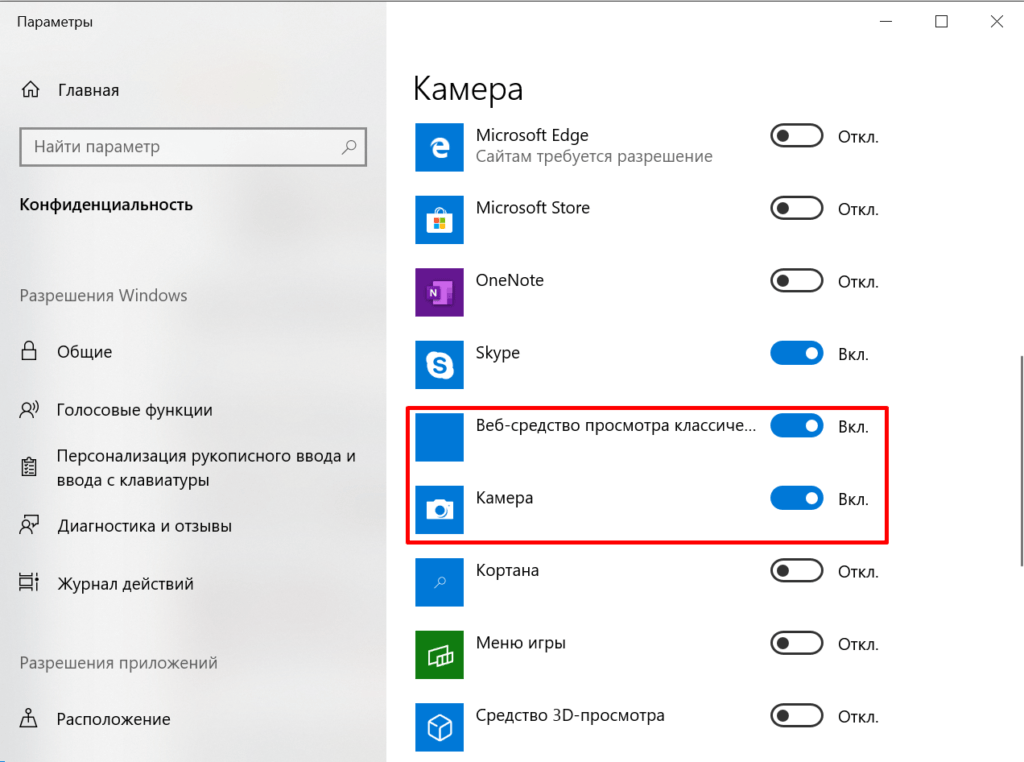The width and height of the screenshot is (1024, 762).
Task: Click the Конфиденциальность heading
Action: (x=106, y=205)
